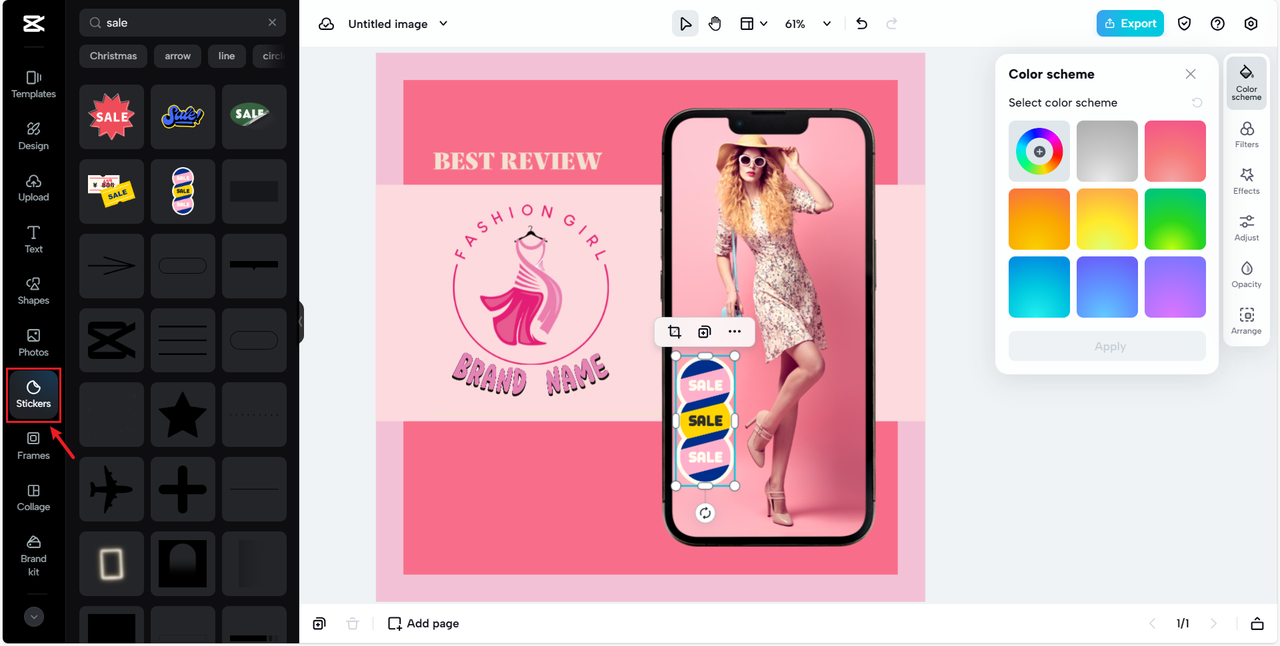1280x646 pixels.
Task: Expand more sidebar options with down chevron
Action: pyautogui.click(x=34, y=617)
